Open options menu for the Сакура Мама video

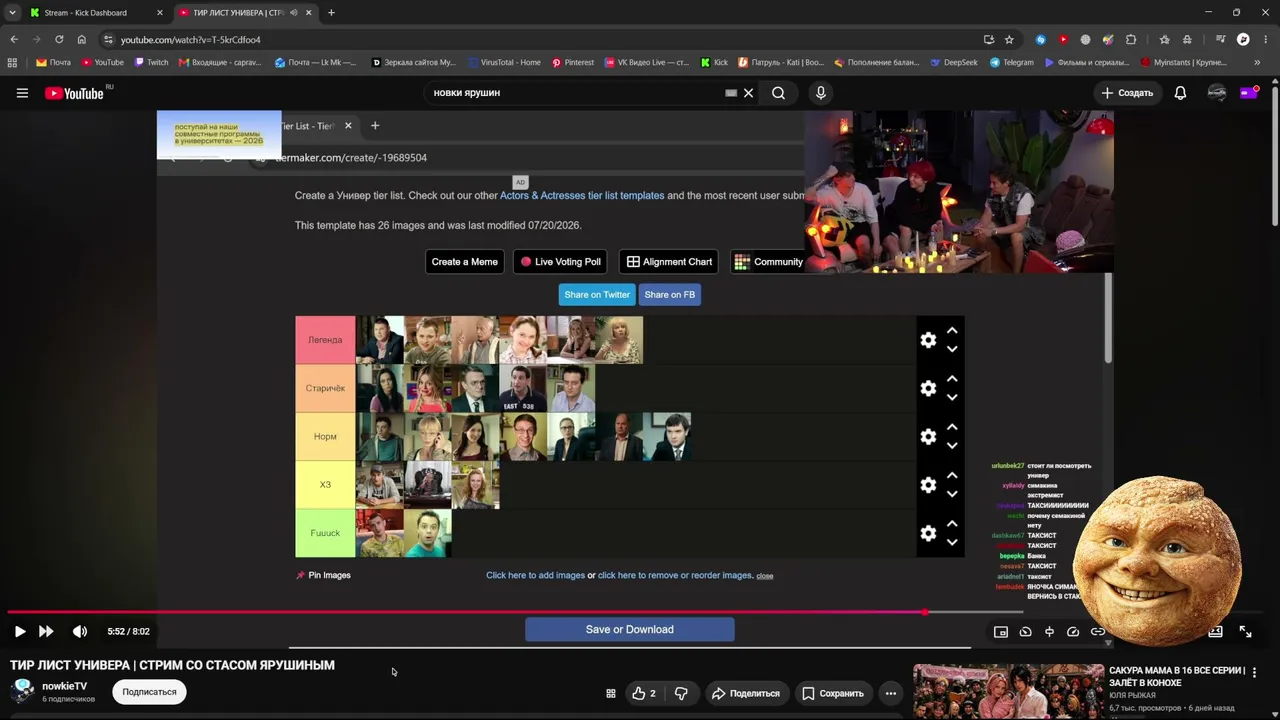pyautogui.click(x=1254, y=672)
